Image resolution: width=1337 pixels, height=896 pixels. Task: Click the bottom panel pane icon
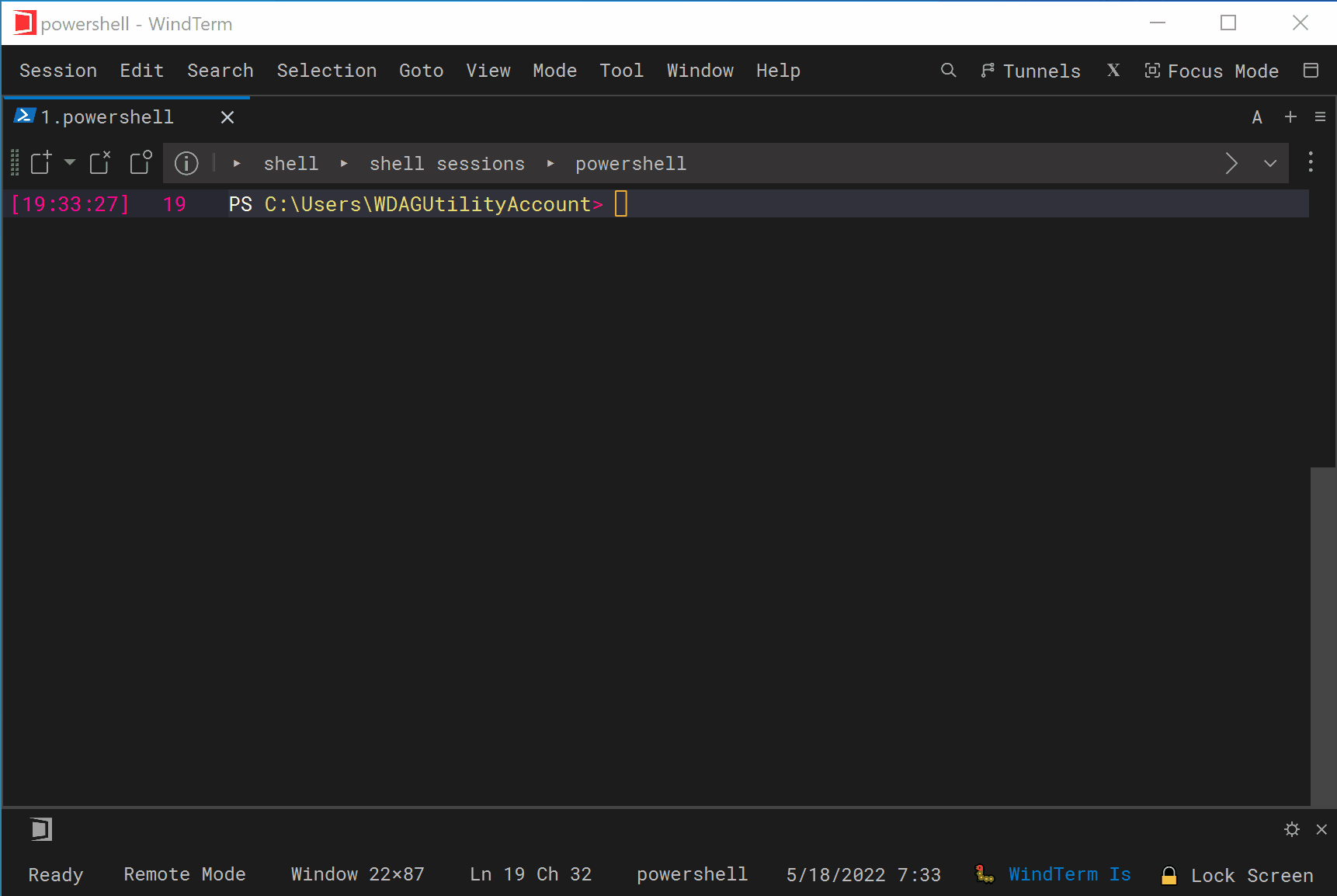[41, 829]
